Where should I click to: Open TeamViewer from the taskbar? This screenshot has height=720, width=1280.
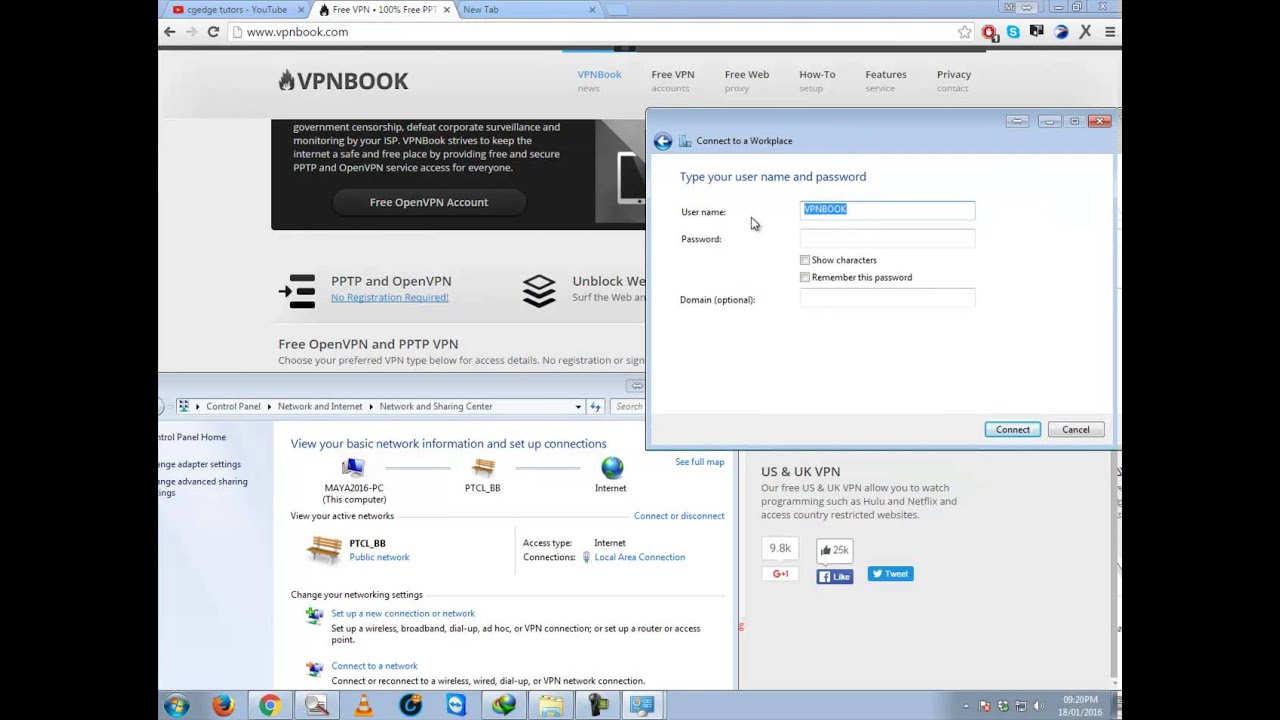[456, 705]
